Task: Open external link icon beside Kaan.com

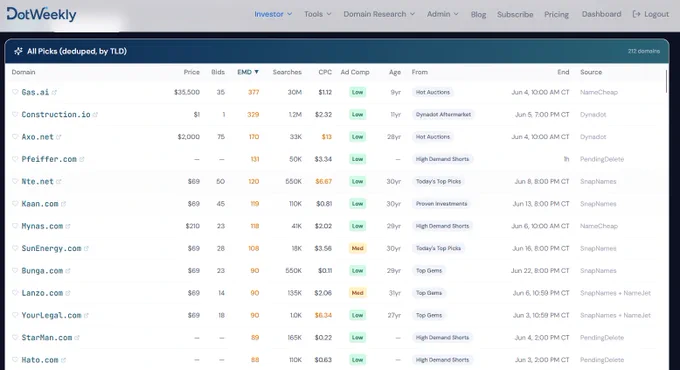Action: pyautogui.click(x=63, y=204)
